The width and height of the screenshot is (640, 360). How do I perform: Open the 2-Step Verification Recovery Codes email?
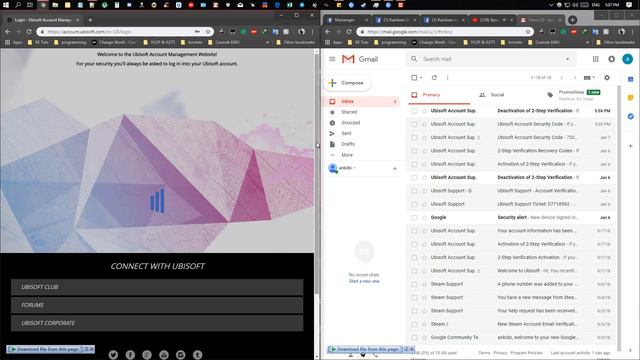(x=511, y=151)
